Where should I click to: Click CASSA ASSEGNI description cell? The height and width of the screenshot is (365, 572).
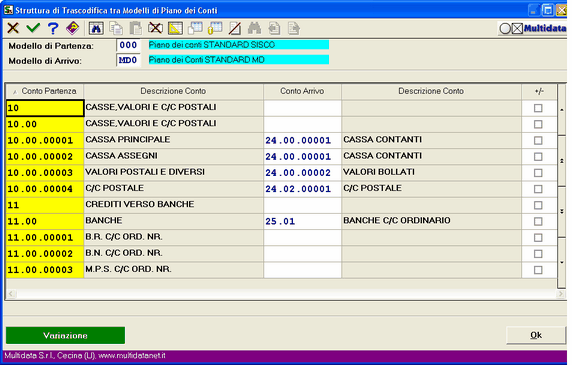[174, 156]
